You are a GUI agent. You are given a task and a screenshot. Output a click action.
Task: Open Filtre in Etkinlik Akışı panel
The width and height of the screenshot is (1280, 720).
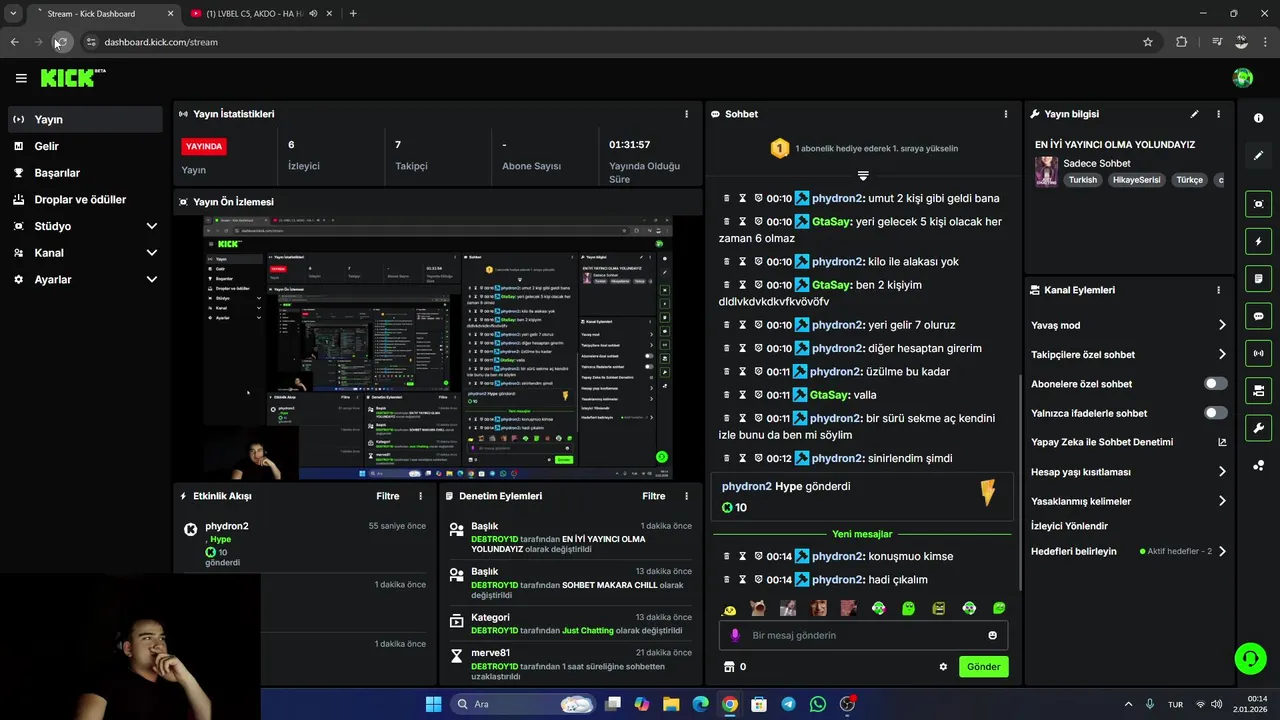click(388, 496)
